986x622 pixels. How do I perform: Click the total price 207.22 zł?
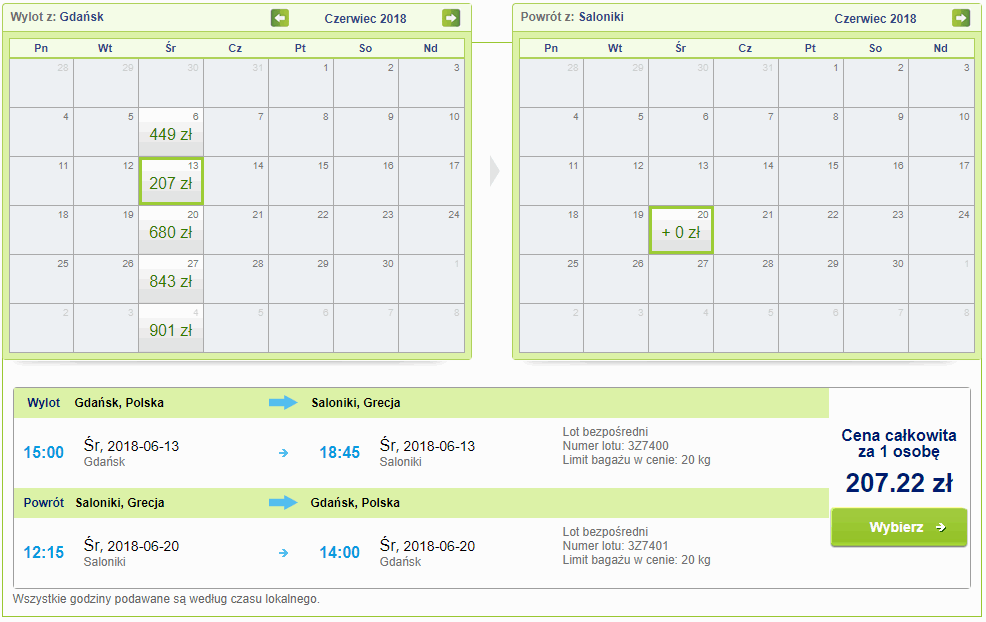[898, 484]
